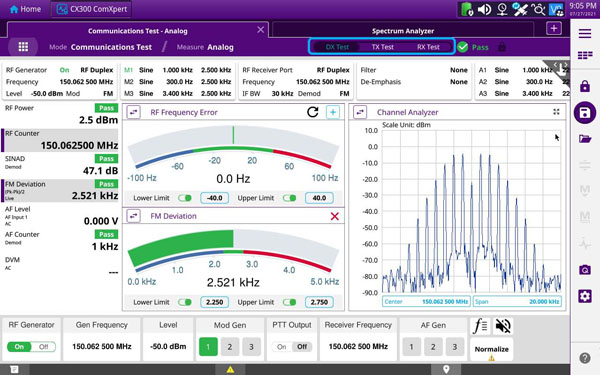Viewport: 600px width, 375px height.
Task: Open Channel Analyzer panel swap selector
Action: click(360, 112)
